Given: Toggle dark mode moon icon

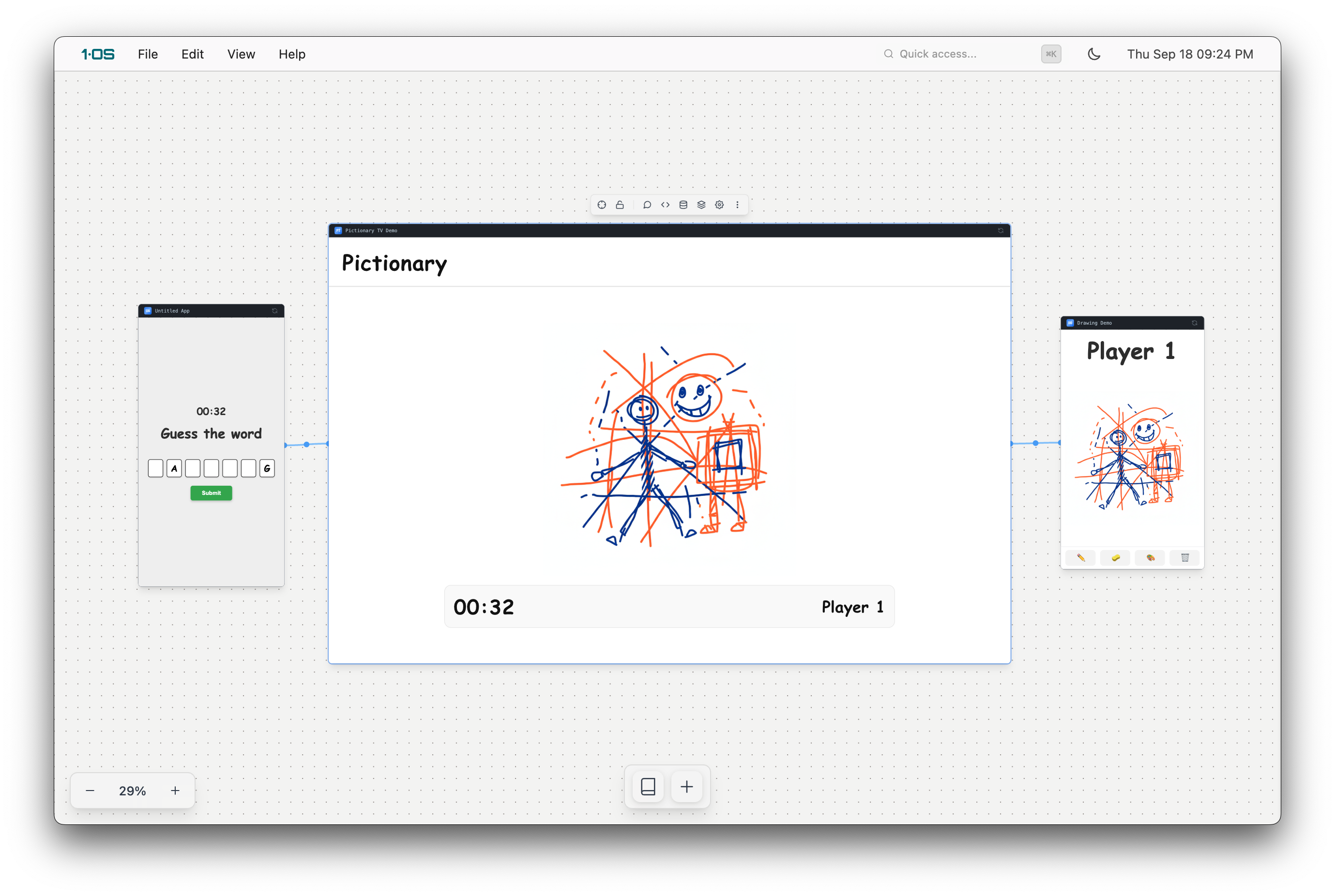Looking at the screenshot, I should coord(1093,54).
